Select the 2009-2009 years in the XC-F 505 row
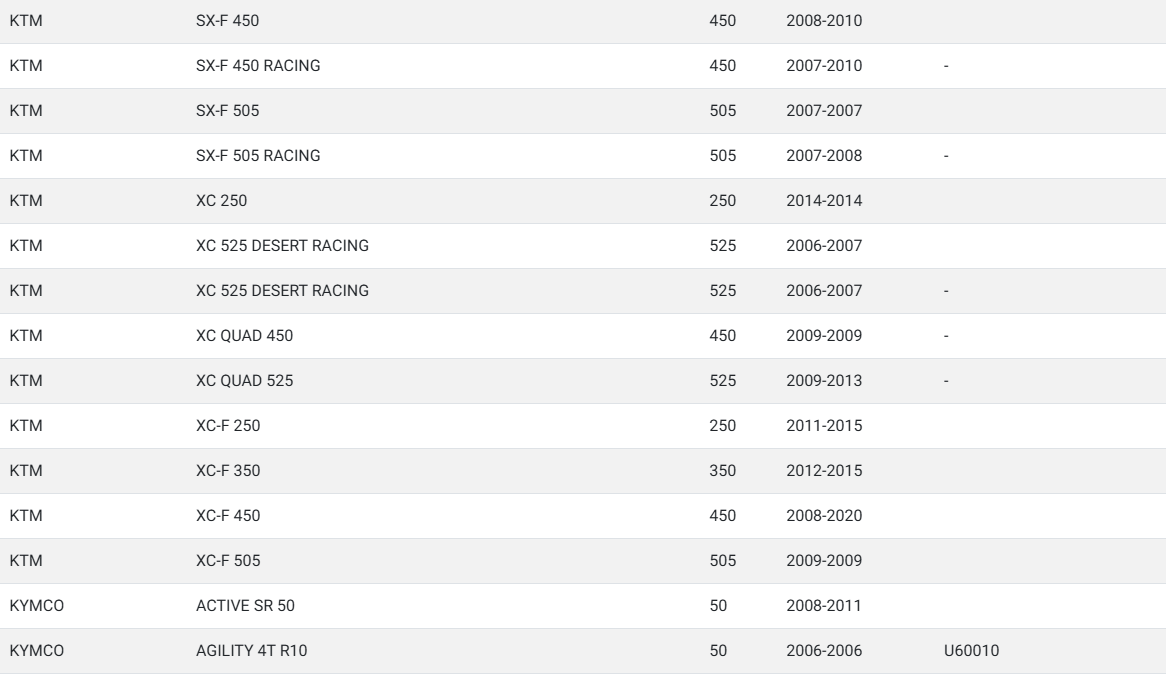Screen dimensions: 1166x675 (x=824, y=561)
